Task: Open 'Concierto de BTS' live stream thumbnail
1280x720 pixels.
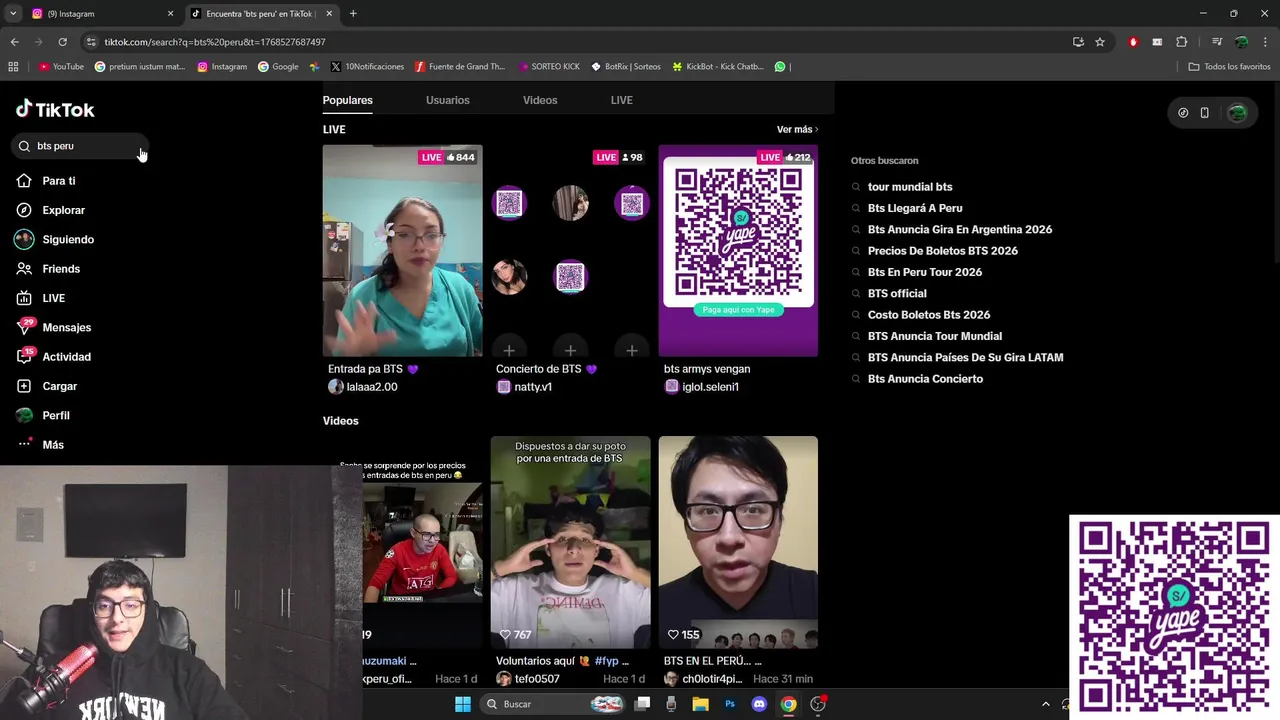Action: tap(570, 251)
